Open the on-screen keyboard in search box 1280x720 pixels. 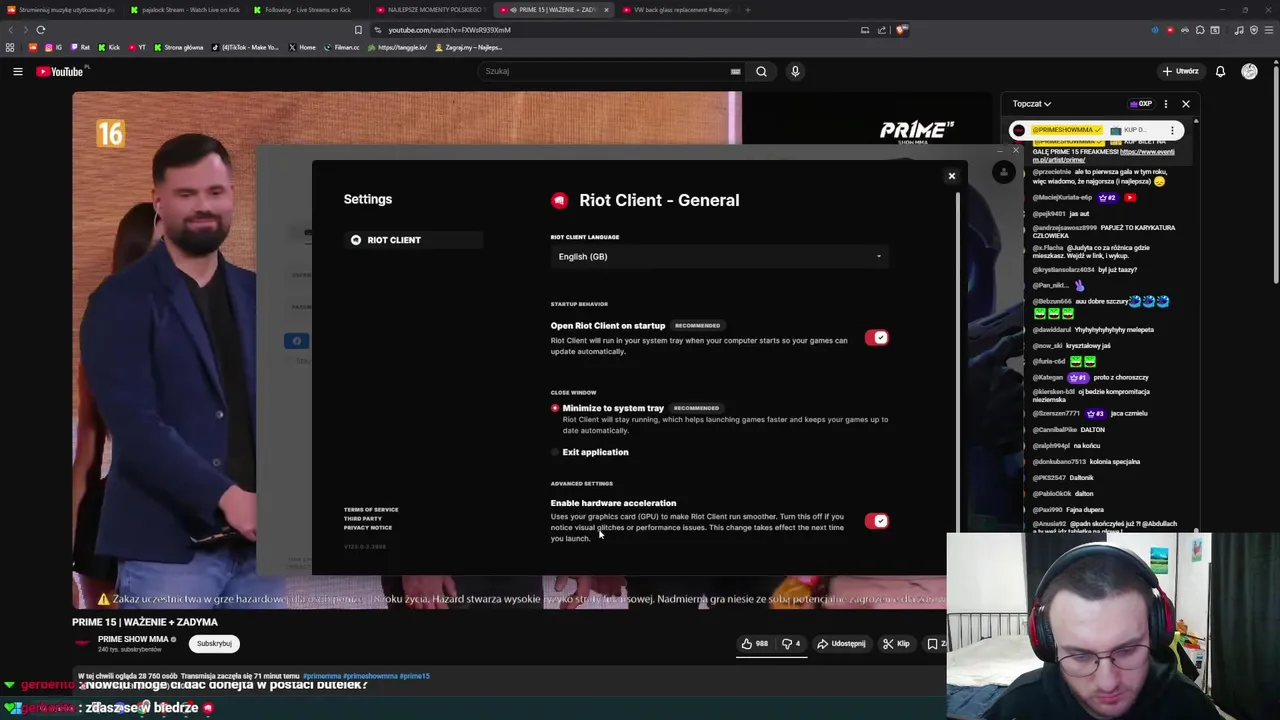[735, 71]
